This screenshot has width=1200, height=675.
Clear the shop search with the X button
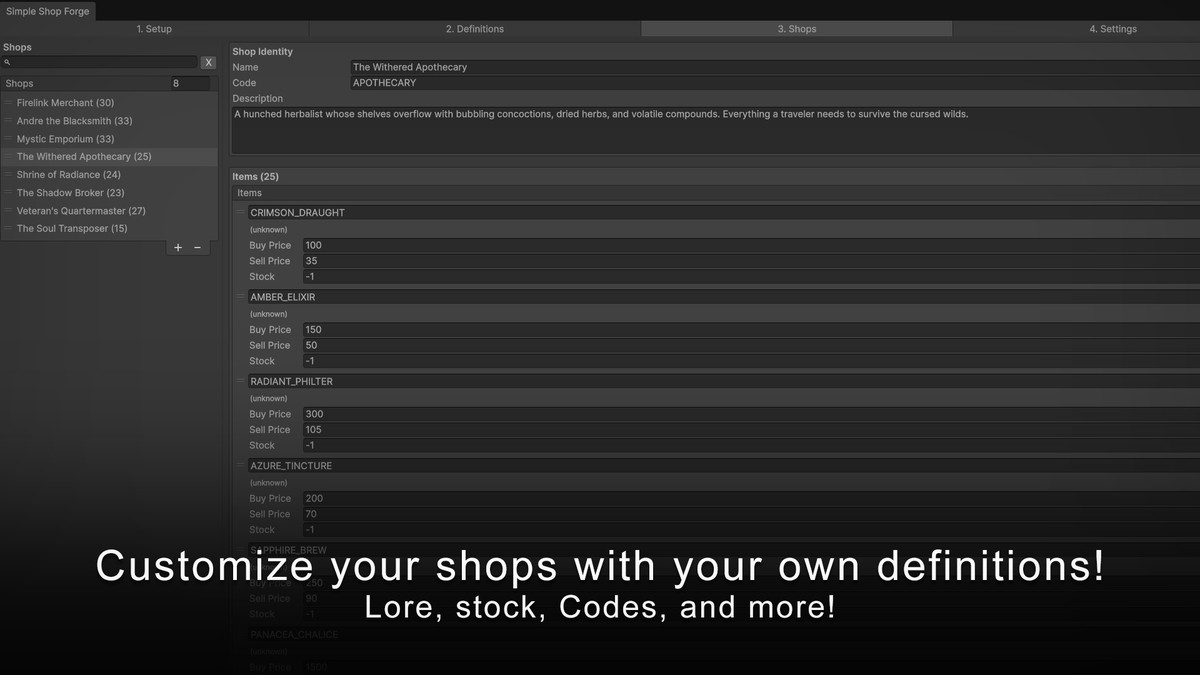(208, 62)
